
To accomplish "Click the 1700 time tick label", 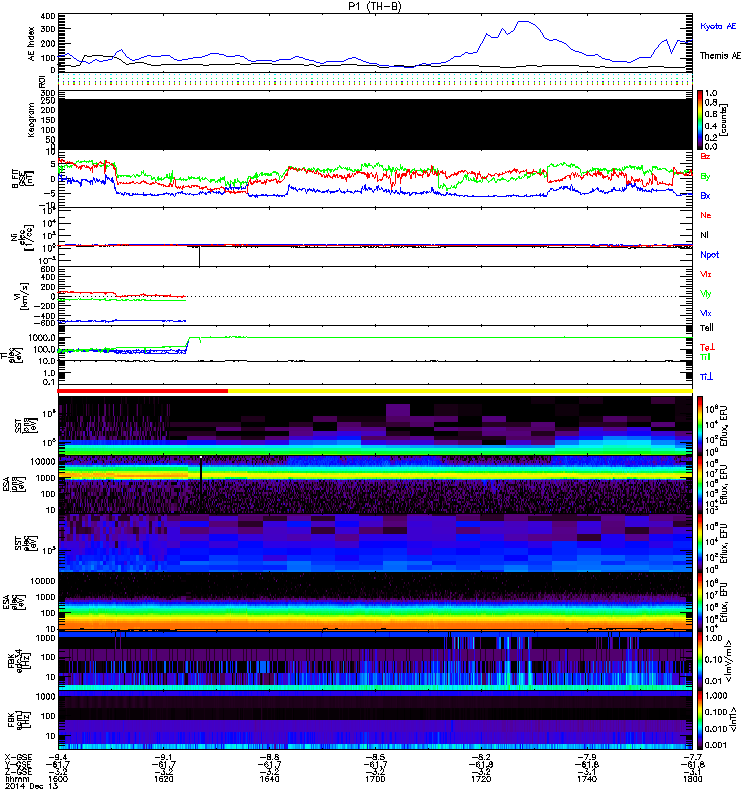I will point(375,779).
